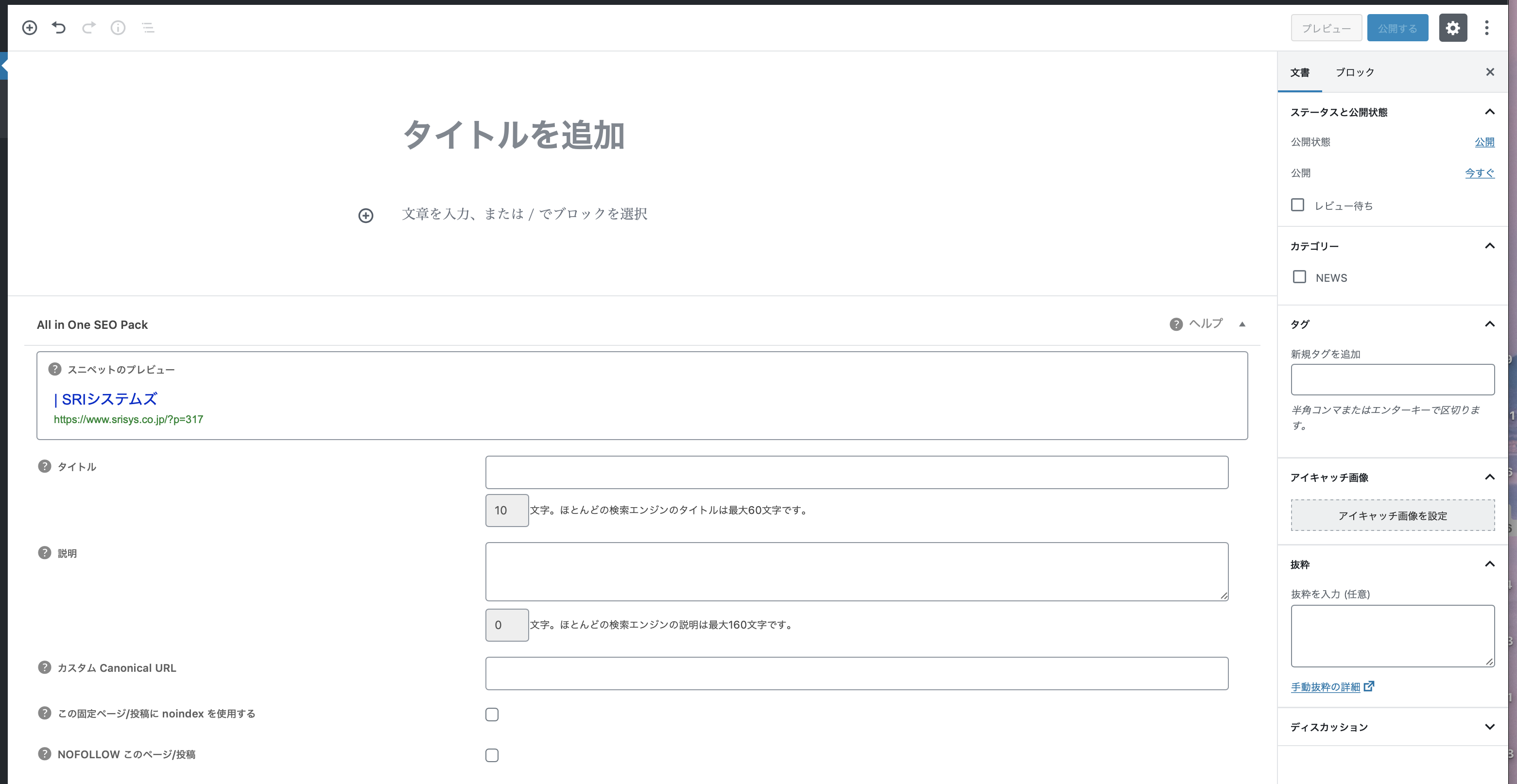1517x784 pixels.
Task: Click help icon next to タイトル field
Action: pyautogui.click(x=45, y=466)
